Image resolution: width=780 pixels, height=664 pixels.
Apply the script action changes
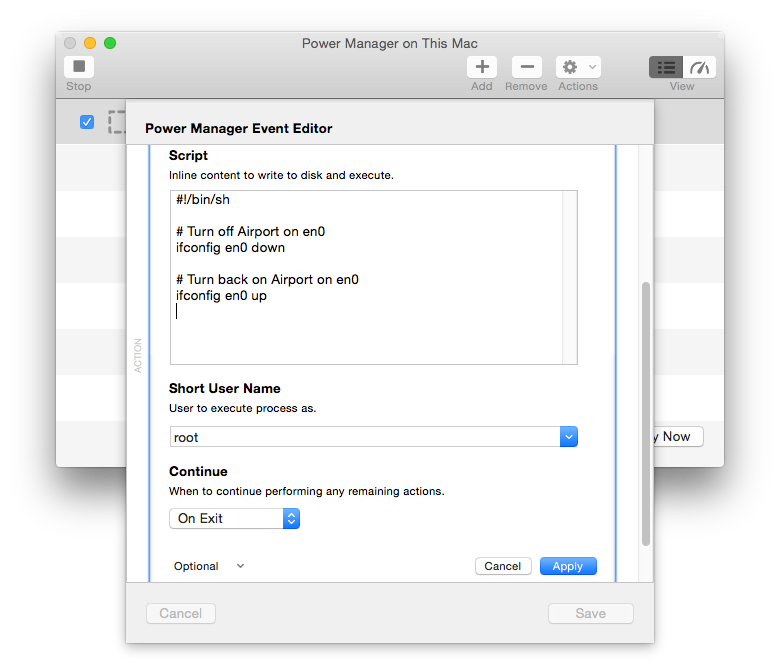568,566
